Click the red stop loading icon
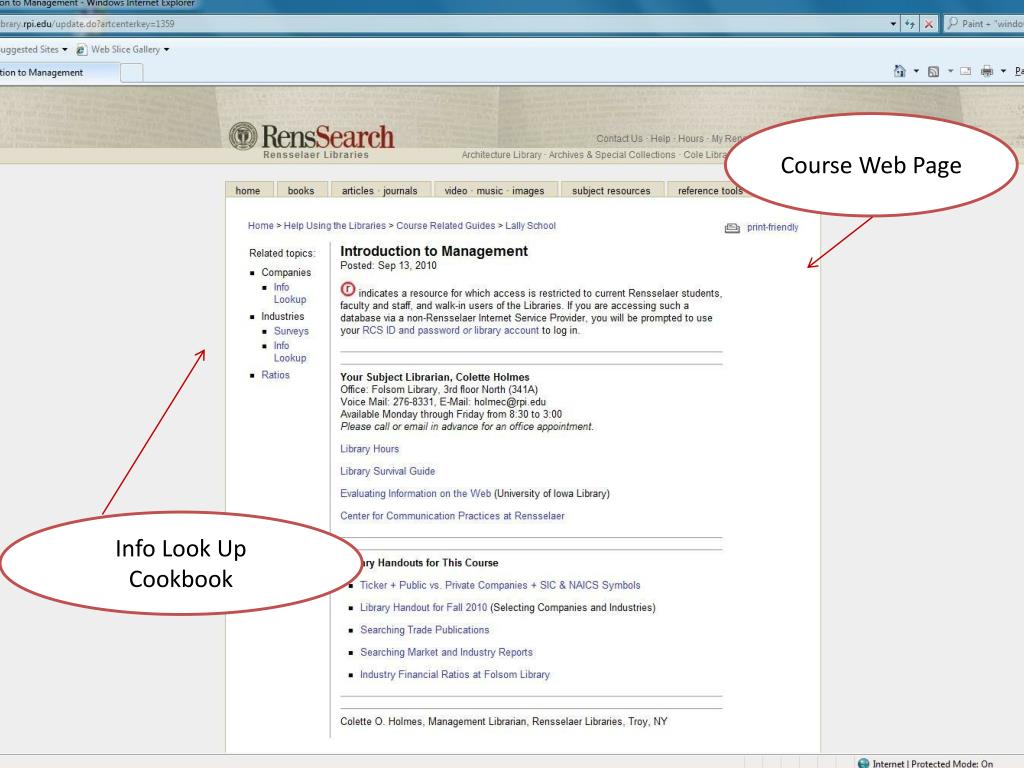The height and width of the screenshot is (768, 1024). click(x=929, y=24)
